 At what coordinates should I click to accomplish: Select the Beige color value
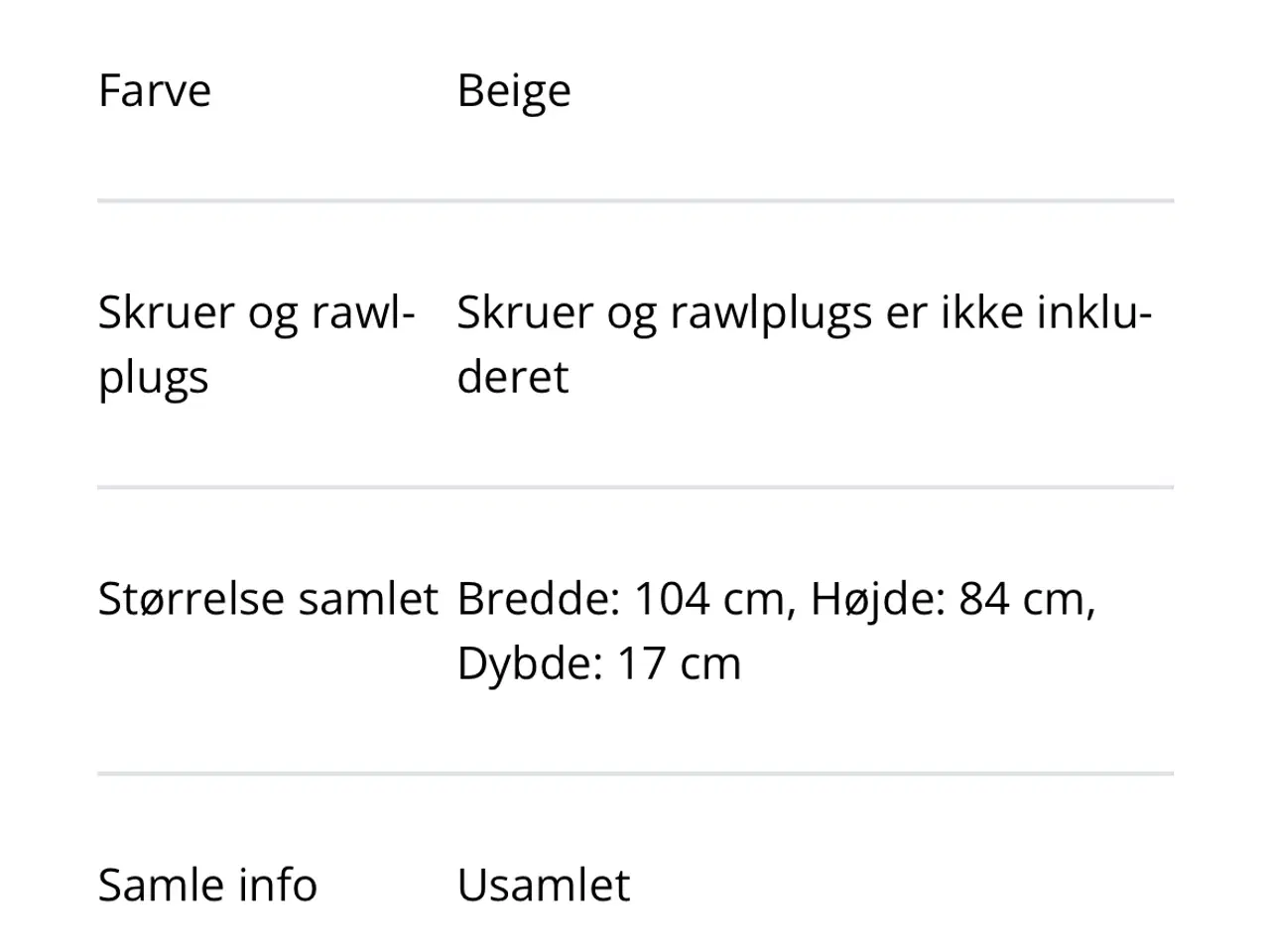(513, 91)
